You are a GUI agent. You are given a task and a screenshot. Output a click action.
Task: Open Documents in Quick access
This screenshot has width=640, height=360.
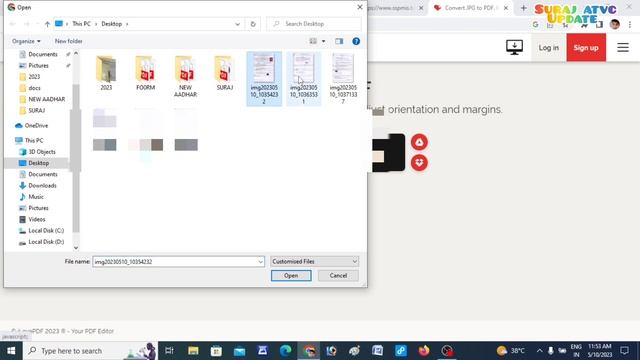click(43, 54)
